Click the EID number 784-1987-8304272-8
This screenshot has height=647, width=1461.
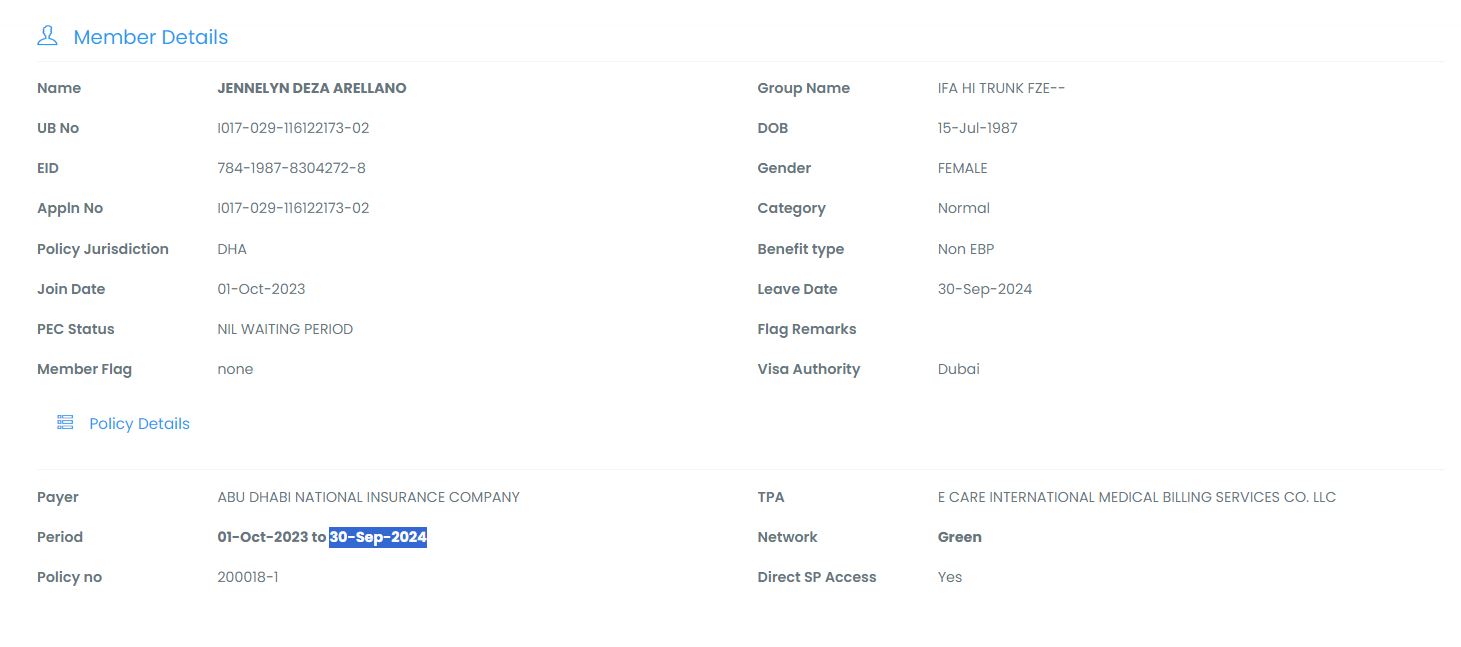[291, 168]
